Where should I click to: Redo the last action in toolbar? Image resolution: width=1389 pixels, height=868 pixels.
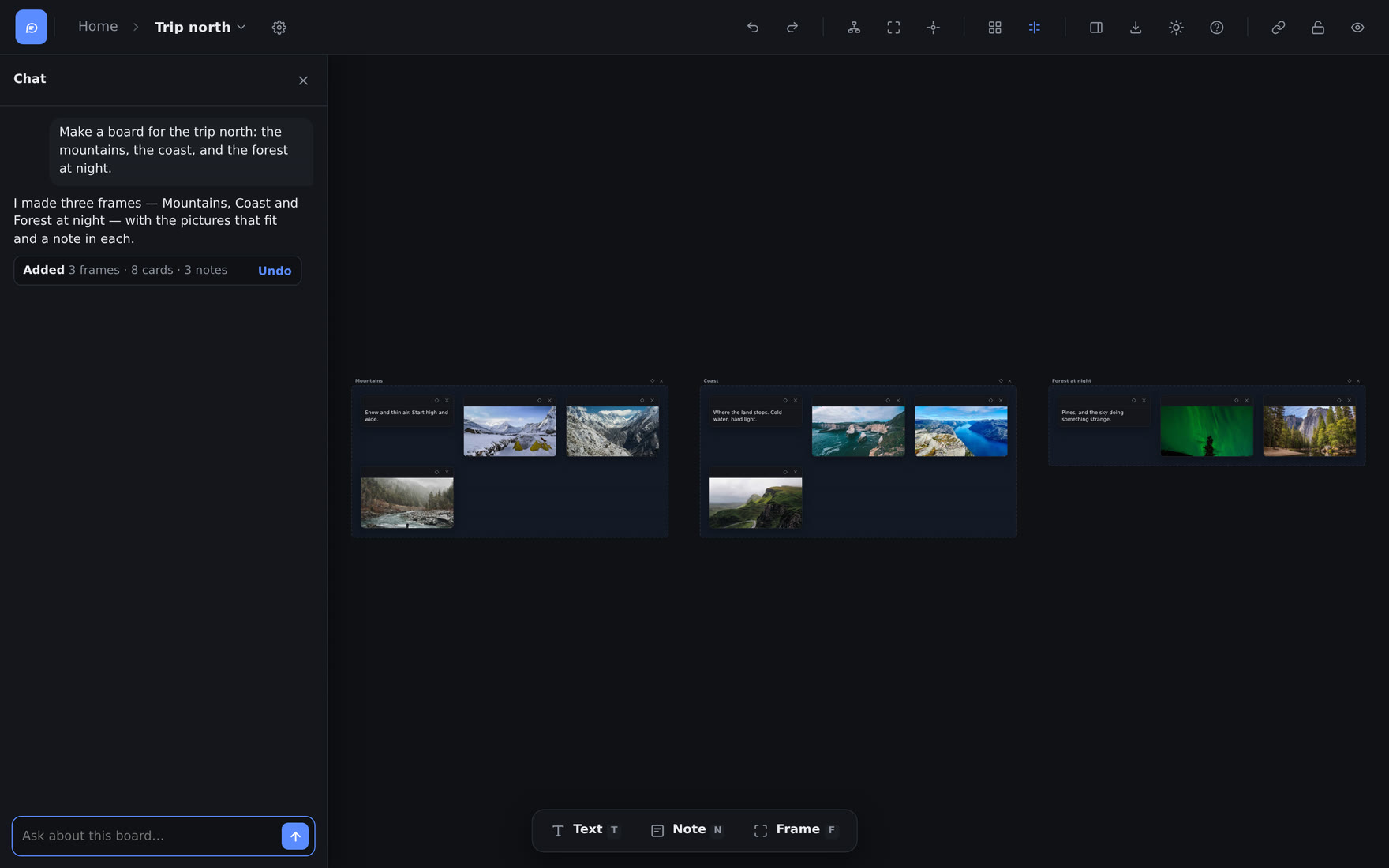[792, 28]
